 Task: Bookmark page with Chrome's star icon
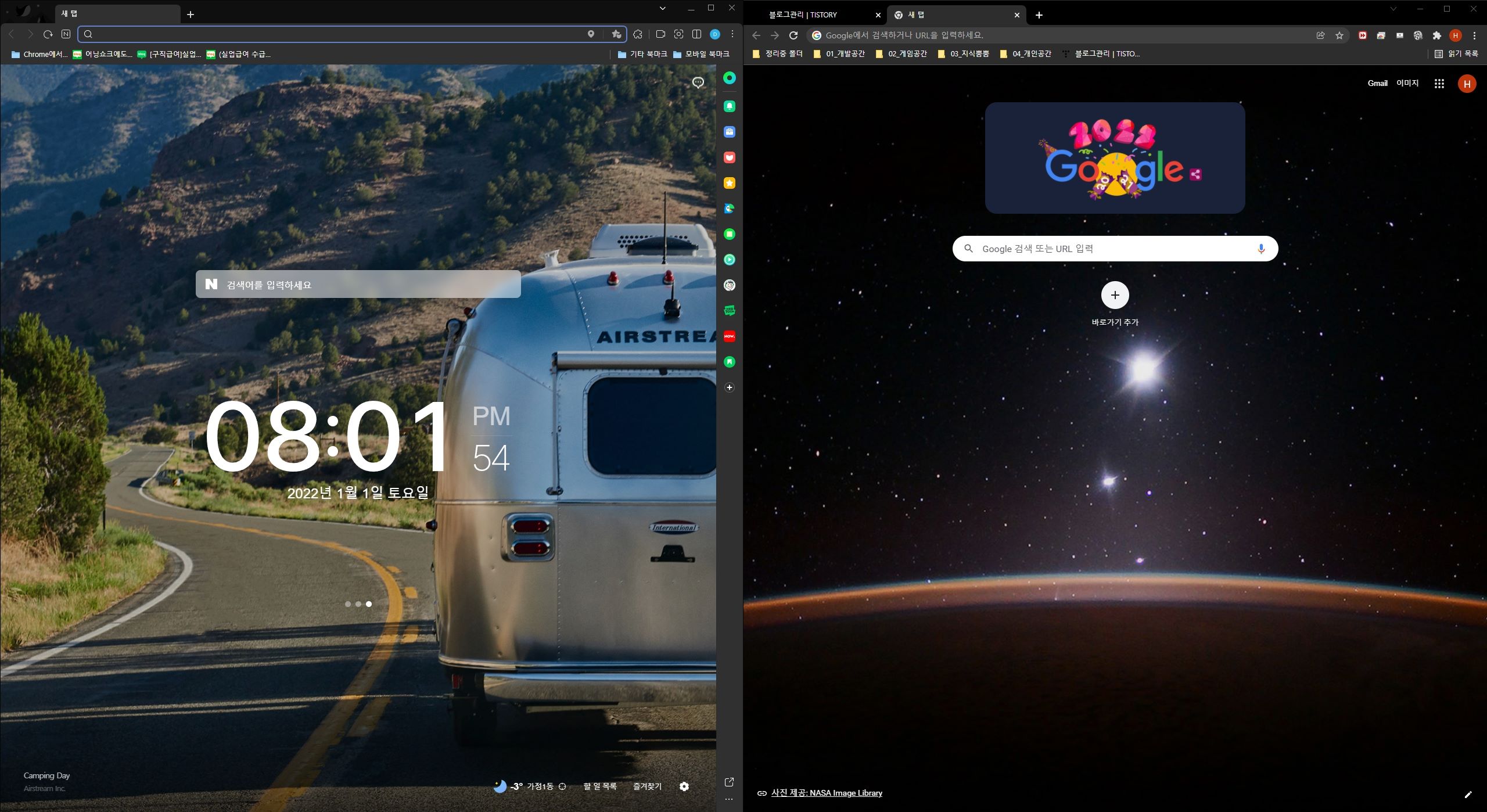tap(1339, 35)
